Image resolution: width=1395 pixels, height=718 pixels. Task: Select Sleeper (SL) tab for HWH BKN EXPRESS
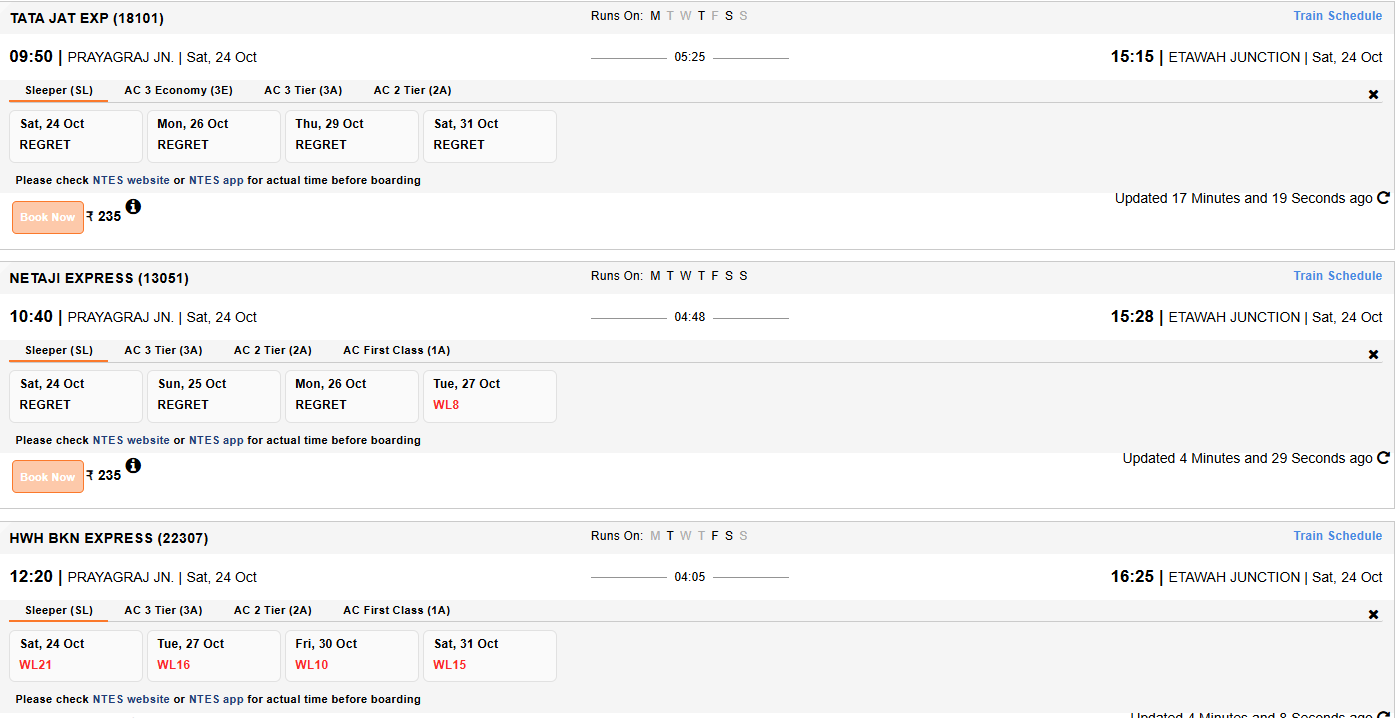pos(59,611)
